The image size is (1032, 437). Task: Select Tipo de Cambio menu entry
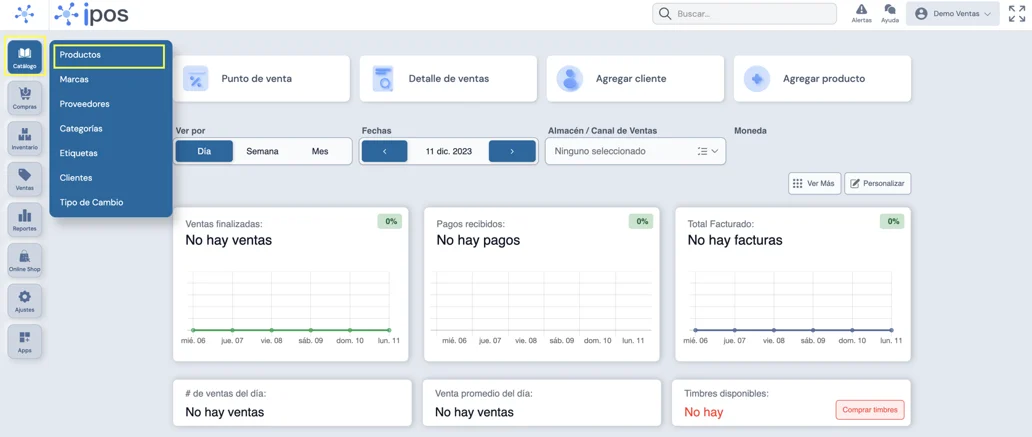point(91,203)
